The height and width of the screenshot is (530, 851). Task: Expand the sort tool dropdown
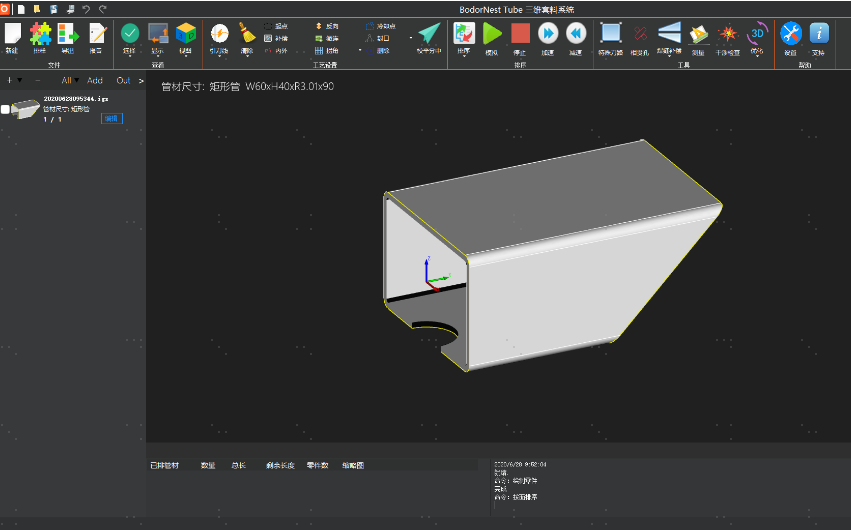[x=464, y=53]
